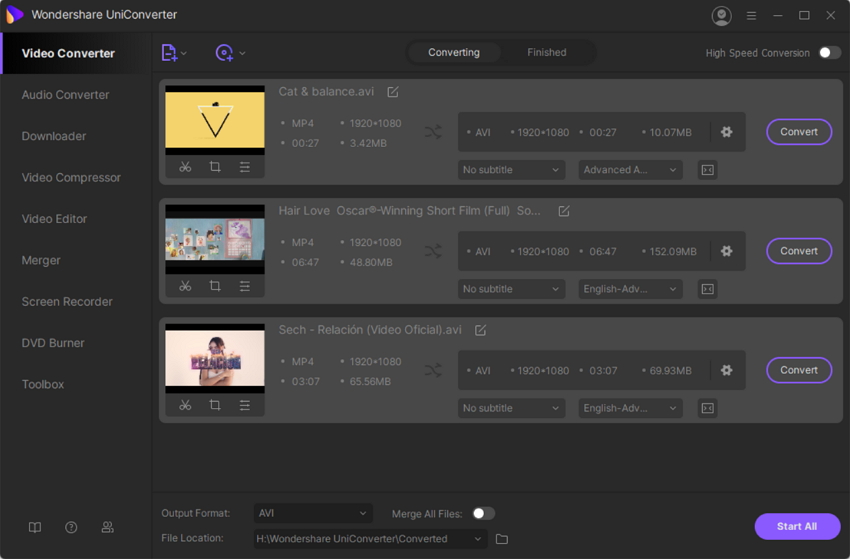Screen dimensions: 850x559
Task: Open effects settings for Sech - Relación video
Action: (x=244, y=405)
